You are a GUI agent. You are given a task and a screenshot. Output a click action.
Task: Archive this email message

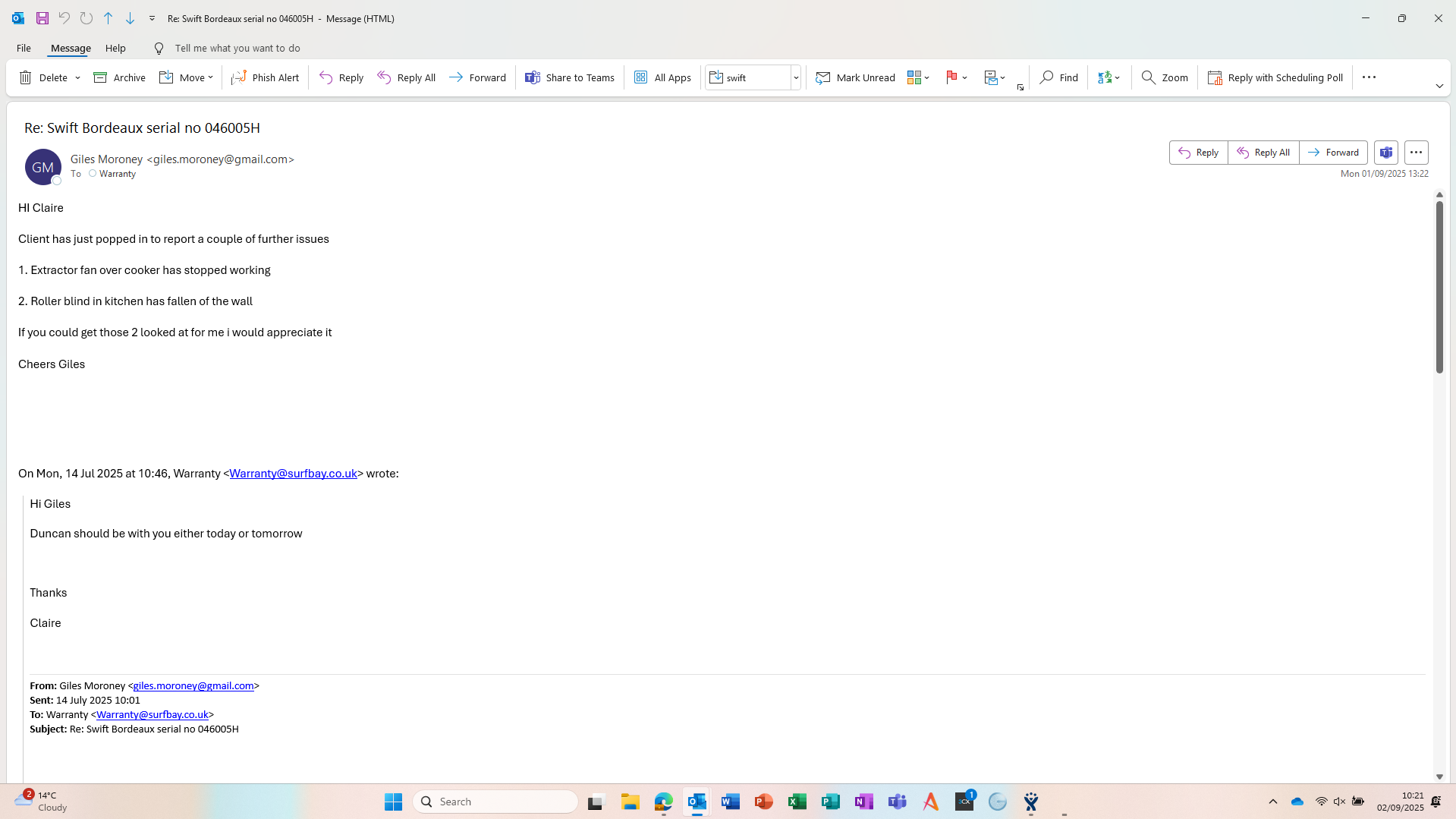119,77
